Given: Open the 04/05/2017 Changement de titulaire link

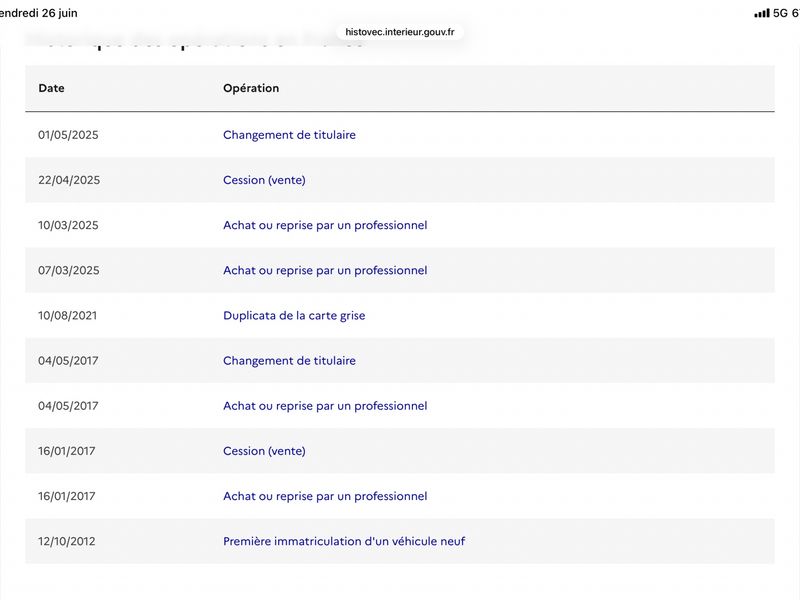Looking at the screenshot, I should (289, 361).
